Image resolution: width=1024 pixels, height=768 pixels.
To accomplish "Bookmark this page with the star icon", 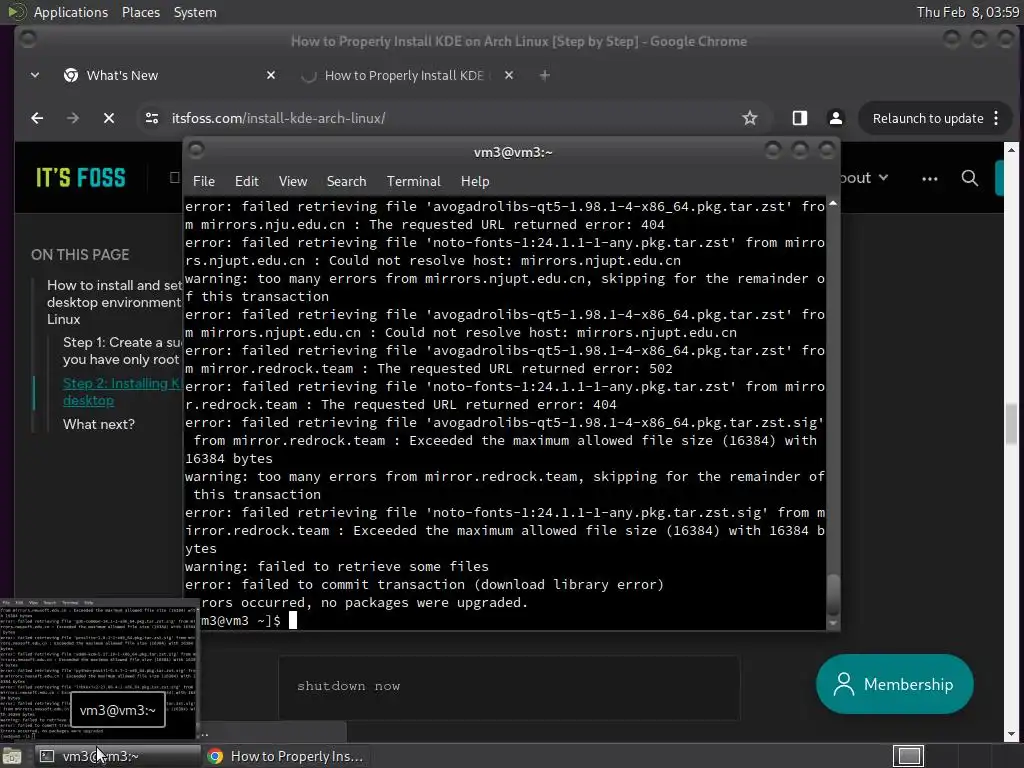I will tap(750, 118).
